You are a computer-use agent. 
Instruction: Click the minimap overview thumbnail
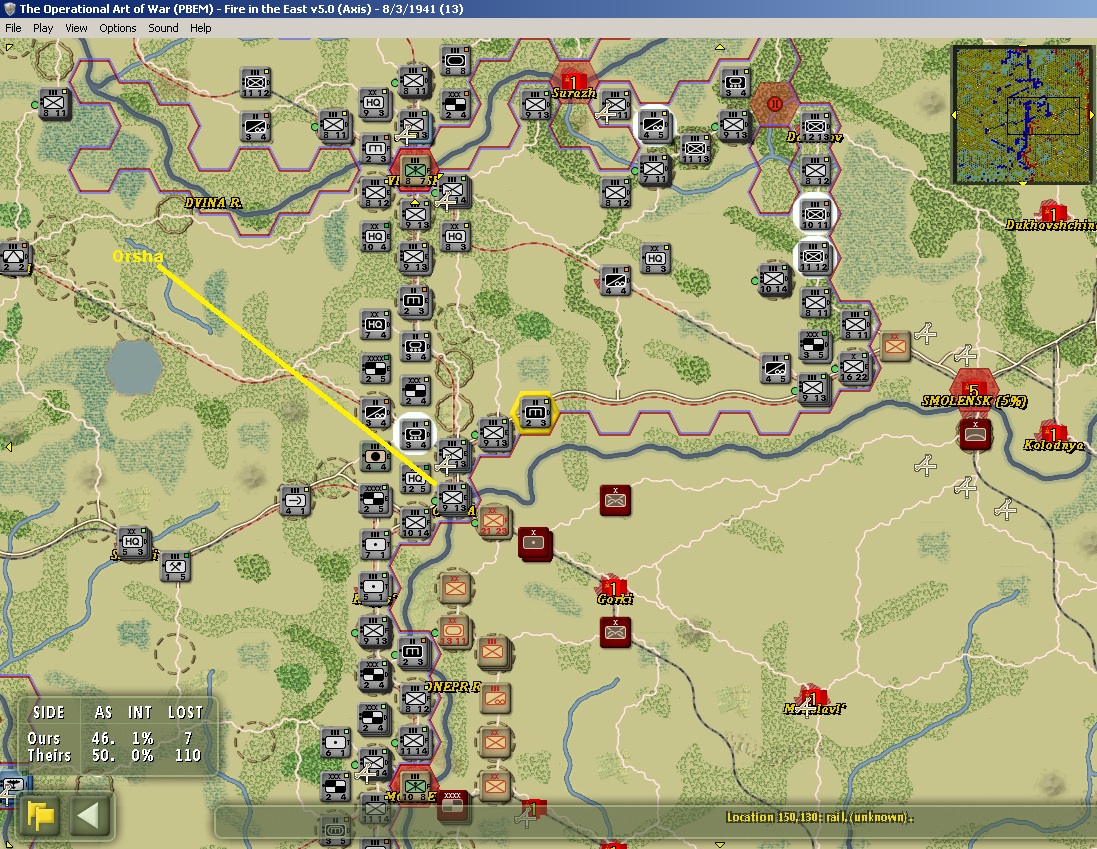point(1021,114)
